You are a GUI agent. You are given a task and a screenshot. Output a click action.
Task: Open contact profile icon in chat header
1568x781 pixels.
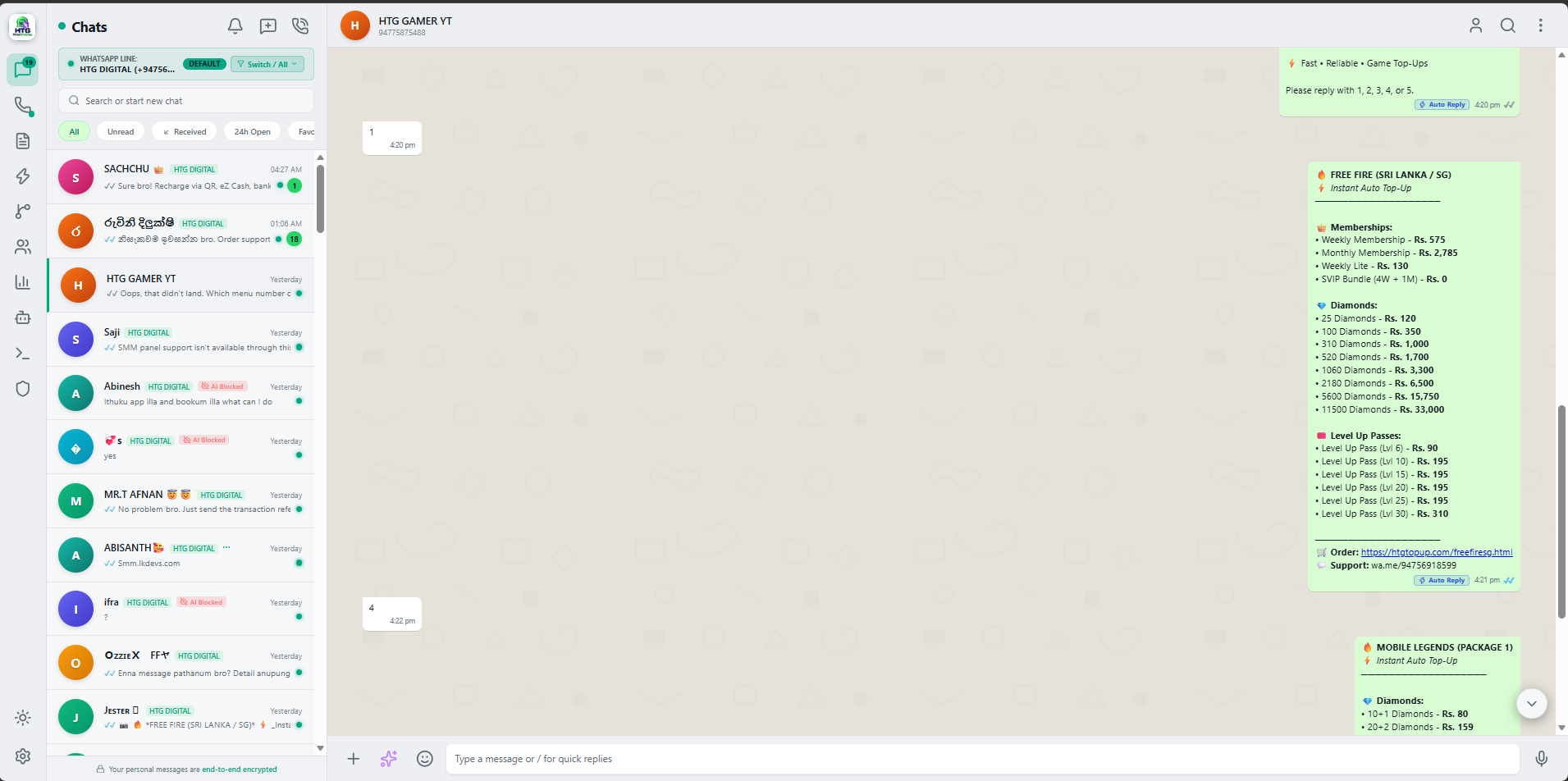(x=1475, y=25)
